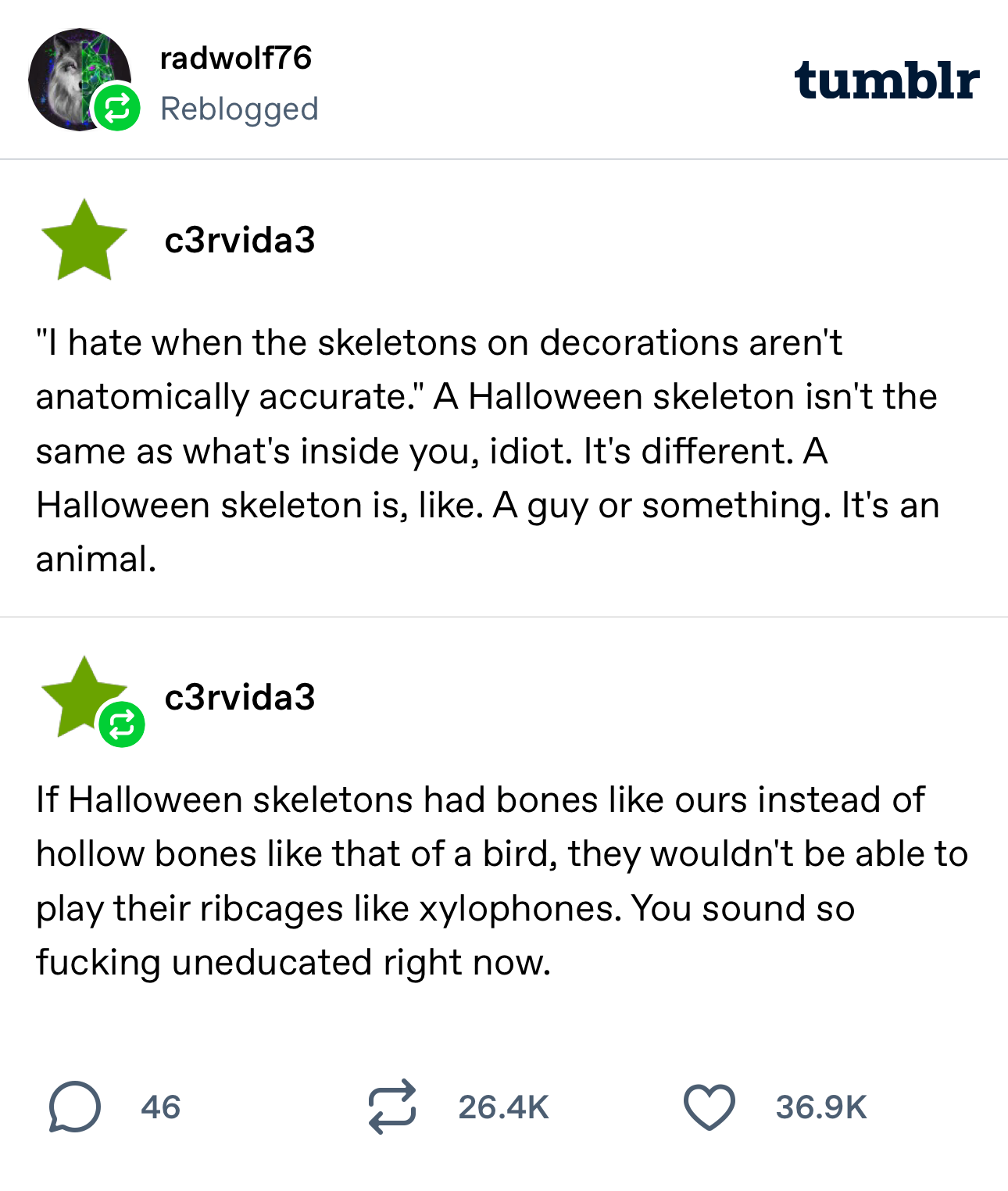Click the reblog badge on second c3rvida3 avatar

click(x=122, y=724)
